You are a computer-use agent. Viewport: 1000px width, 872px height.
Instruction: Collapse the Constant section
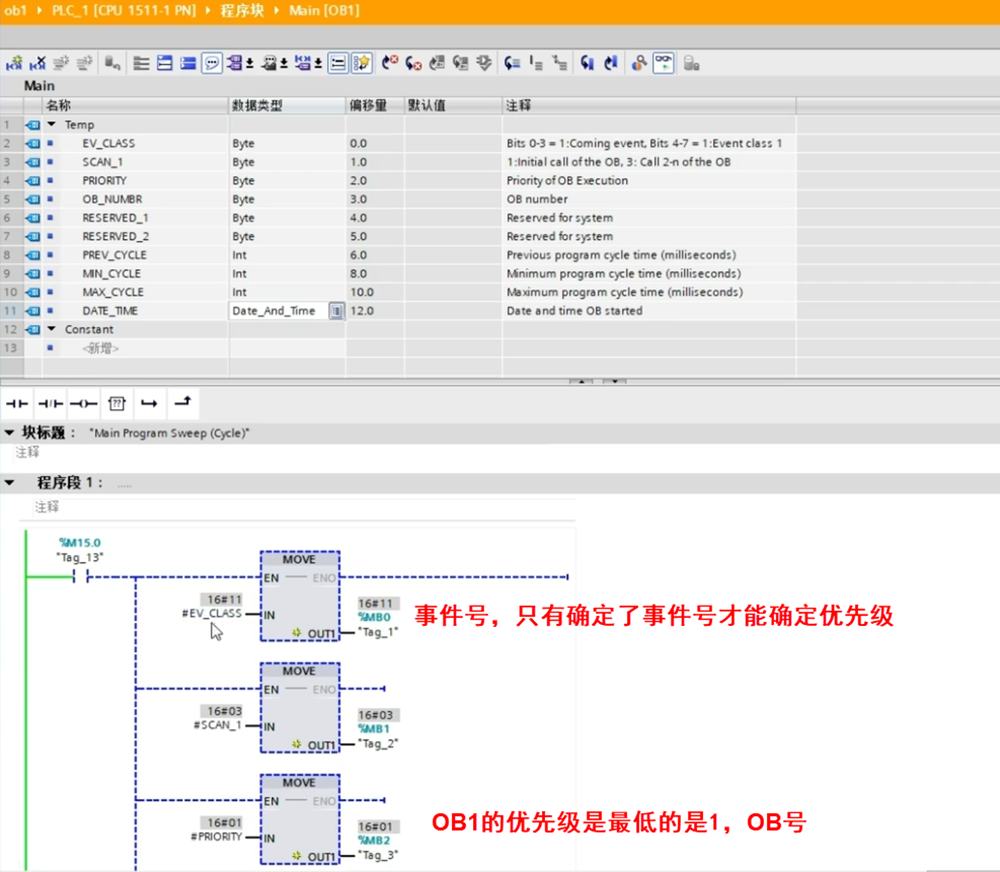point(52,329)
